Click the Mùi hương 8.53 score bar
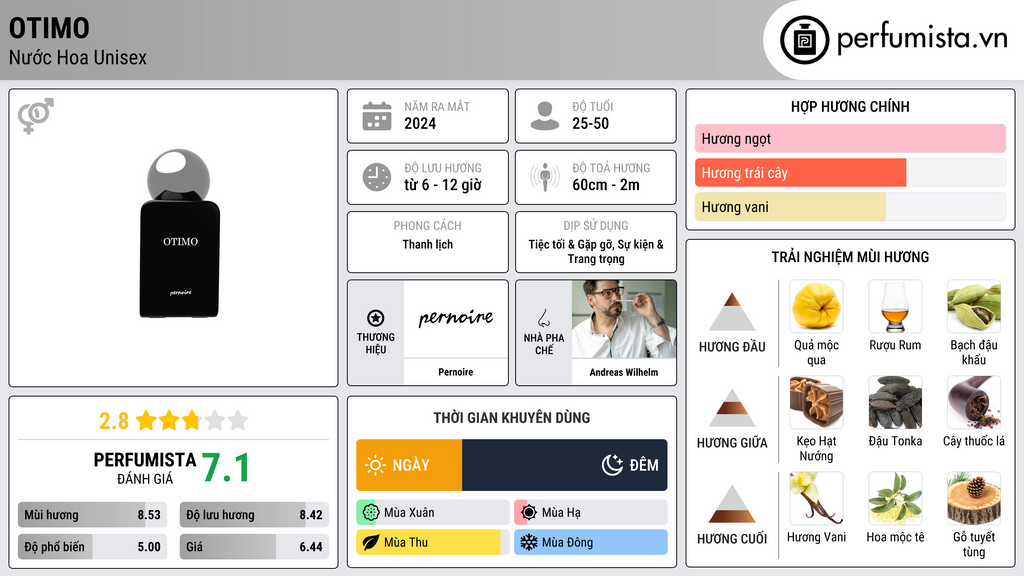This screenshot has height=576, width=1024. [93, 515]
